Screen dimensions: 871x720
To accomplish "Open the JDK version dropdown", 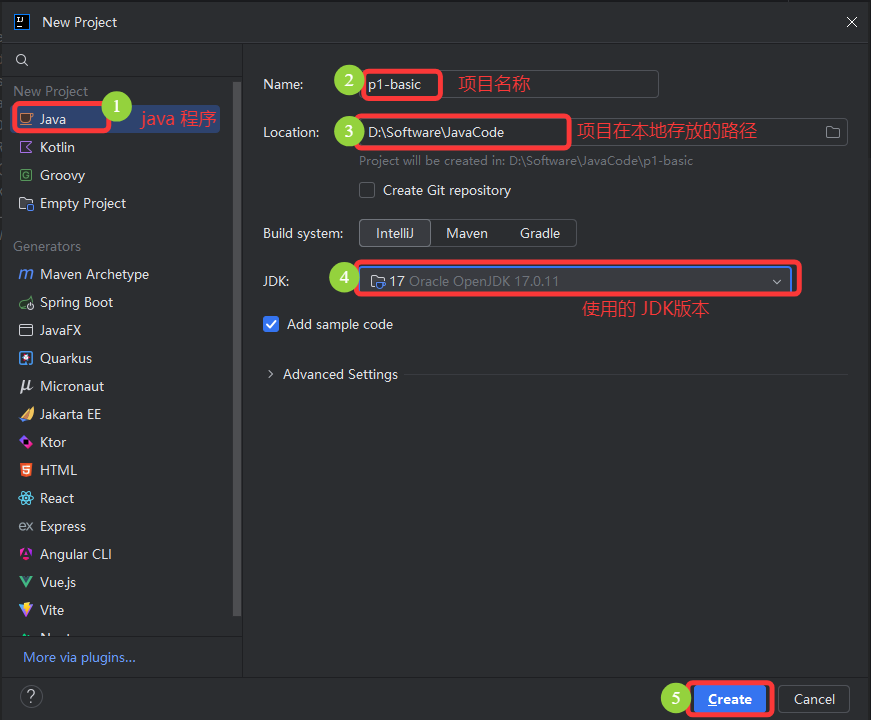I will click(x=575, y=281).
